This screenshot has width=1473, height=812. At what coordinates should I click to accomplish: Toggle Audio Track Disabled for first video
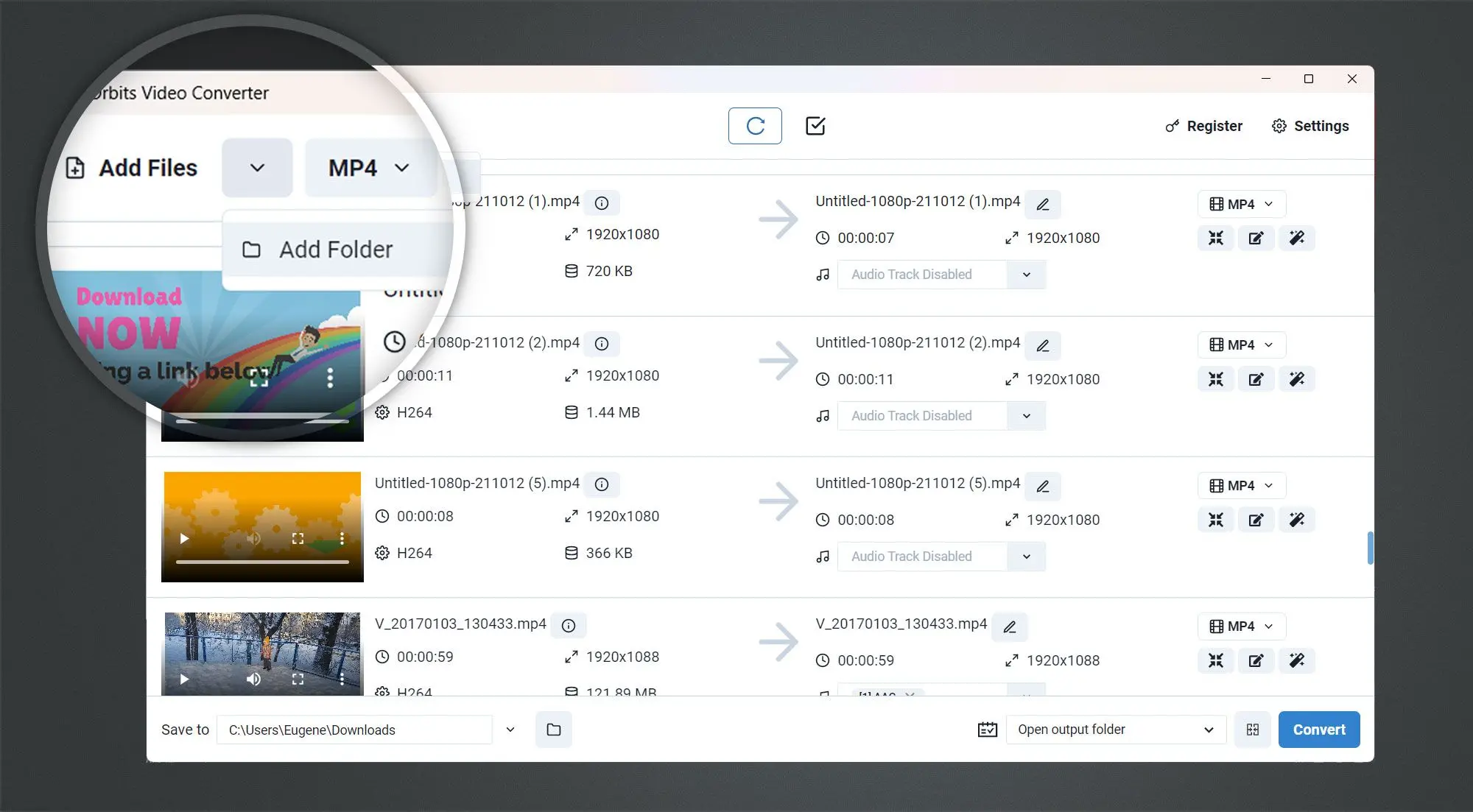click(x=1024, y=274)
